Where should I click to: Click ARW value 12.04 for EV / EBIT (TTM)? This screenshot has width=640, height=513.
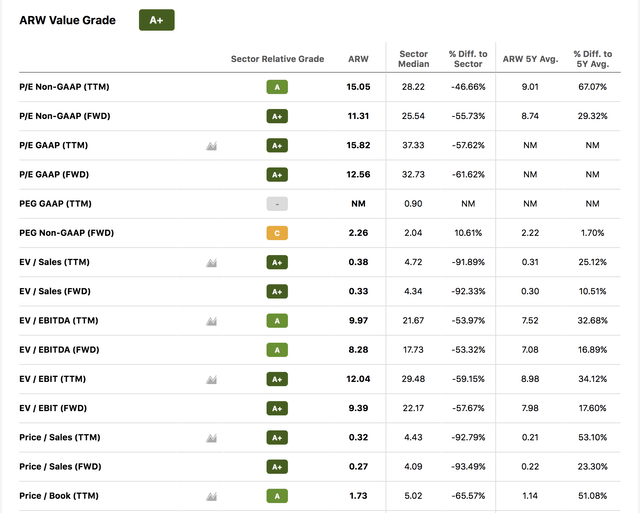pyautogui.click(x=358, y=379)
